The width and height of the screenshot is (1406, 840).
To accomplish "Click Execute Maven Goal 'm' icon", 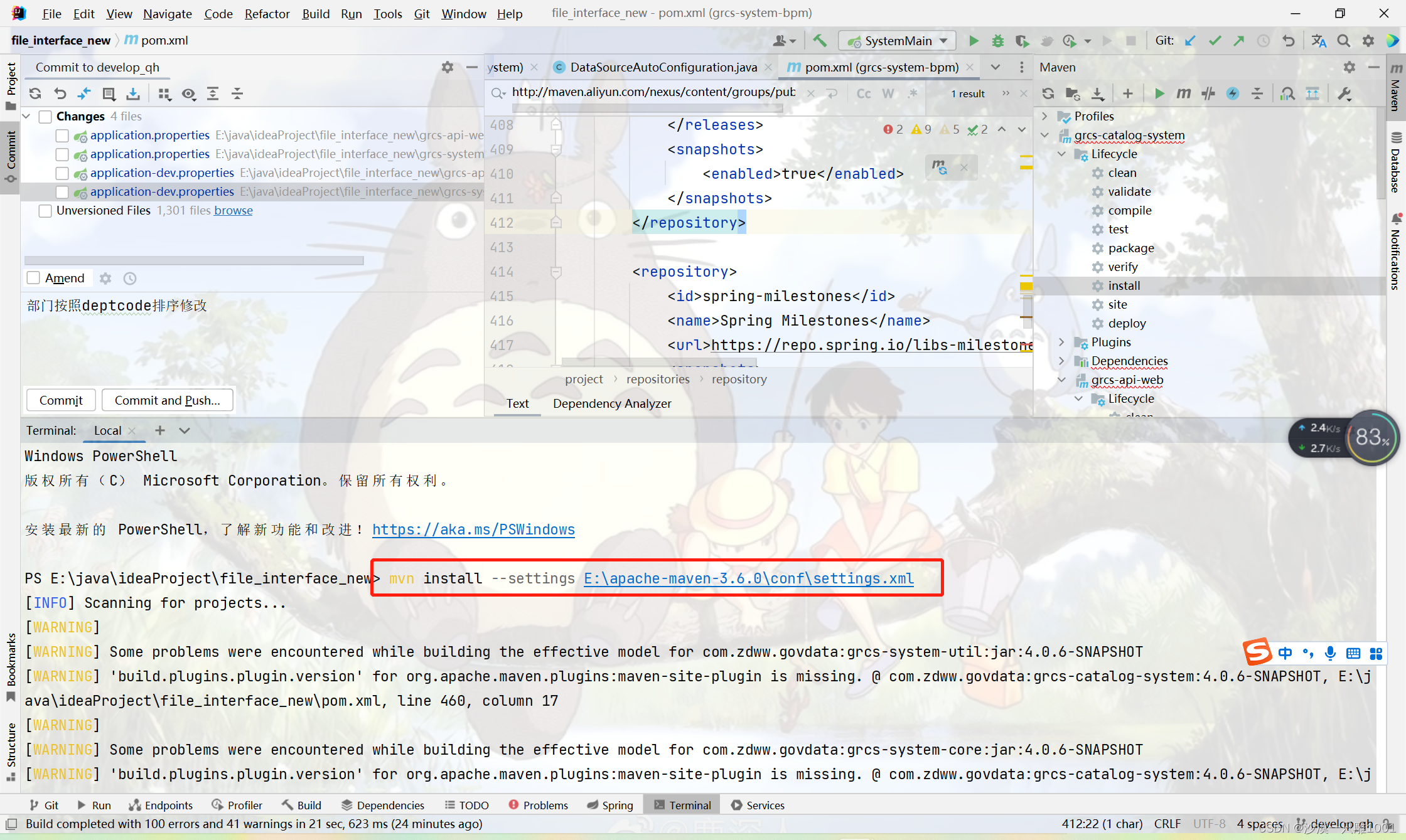I will [1184, 93].
